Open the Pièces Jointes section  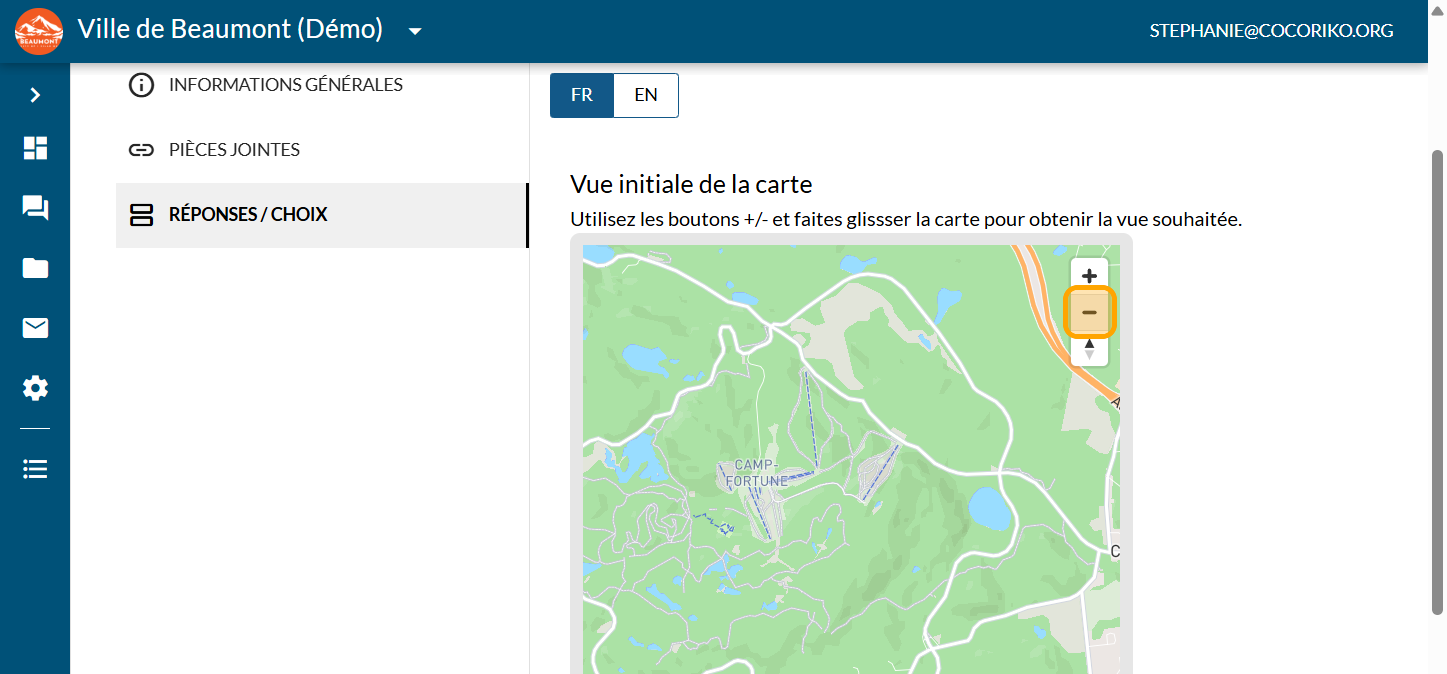coord(234,150)
